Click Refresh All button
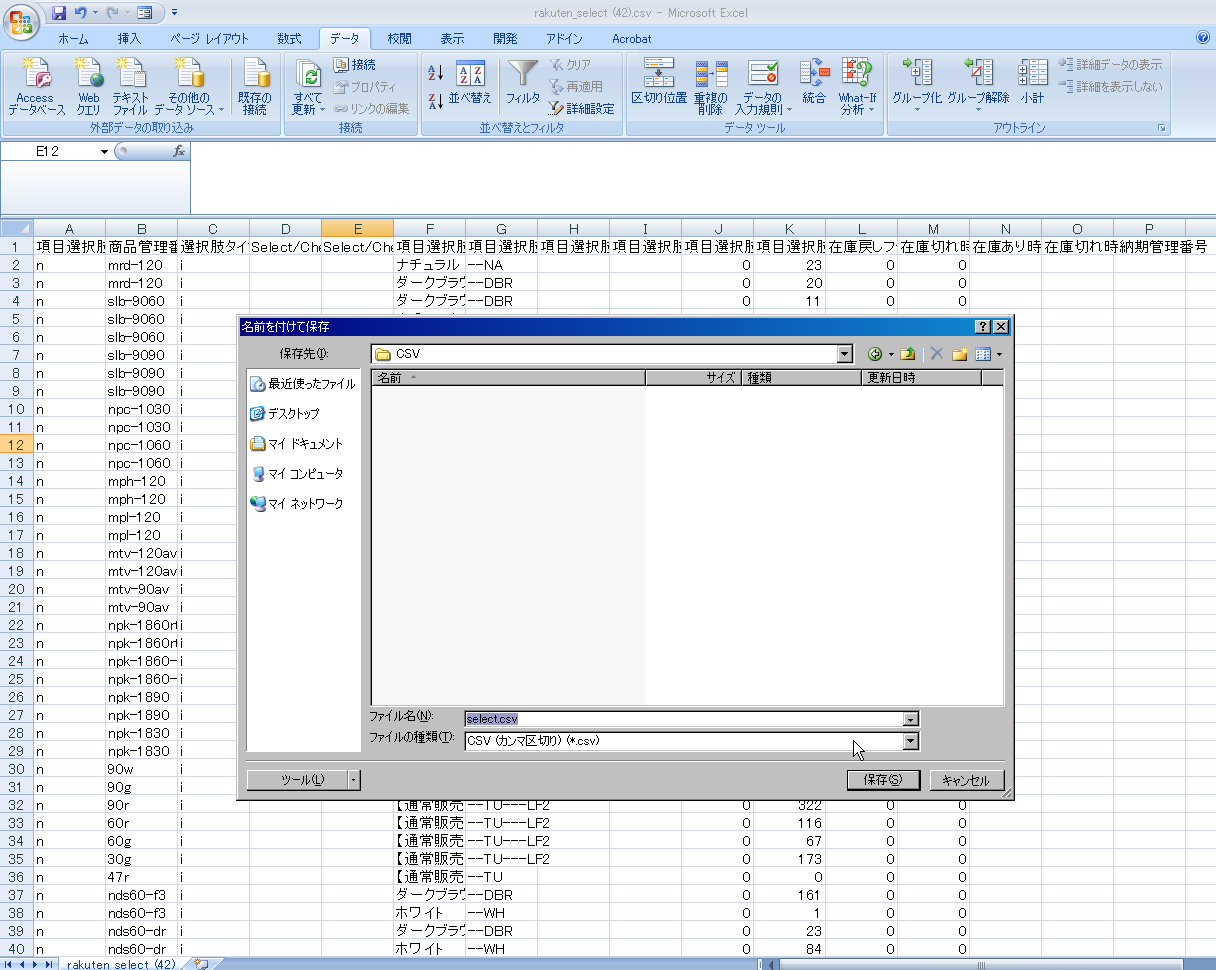The image size is (1216, 970). point(309,87)
